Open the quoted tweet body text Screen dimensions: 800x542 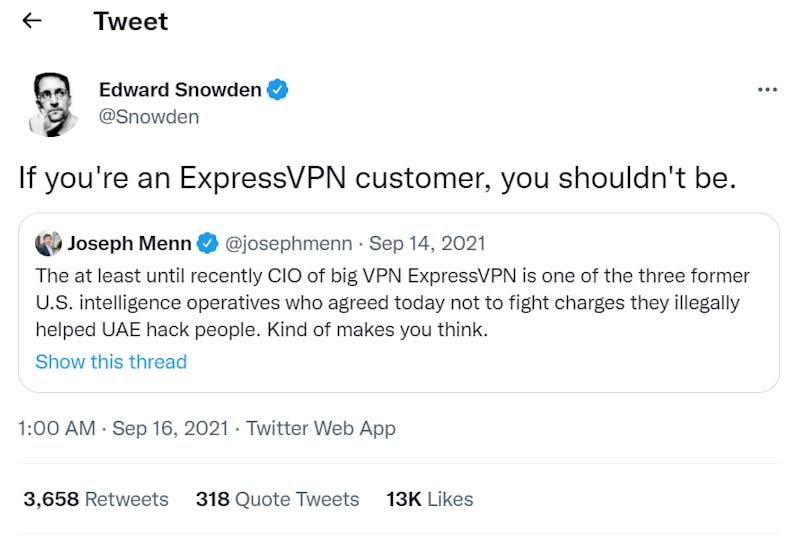click(392, 303)
